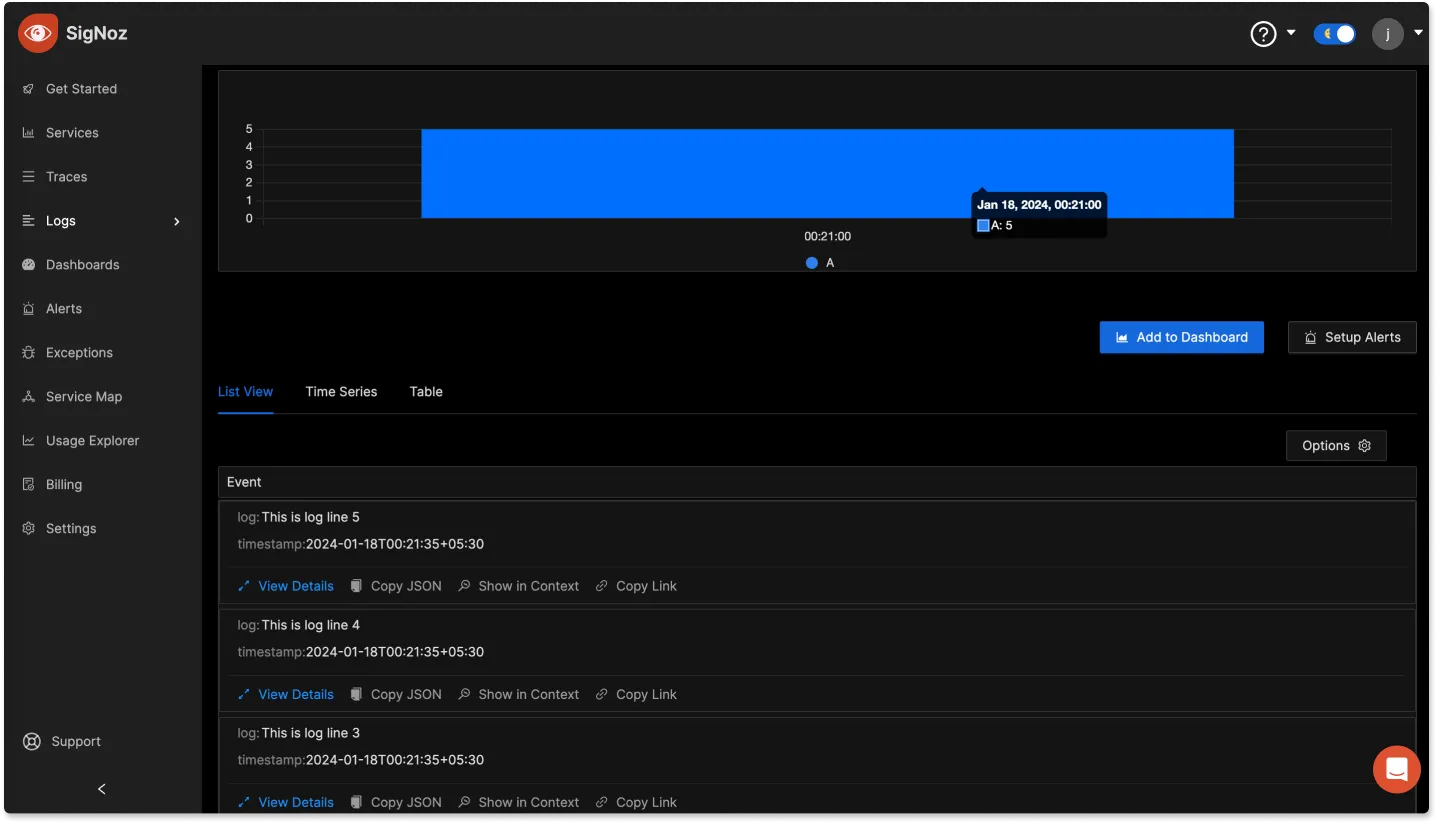Copy JSON for log line 3

[x=396, y=802]
